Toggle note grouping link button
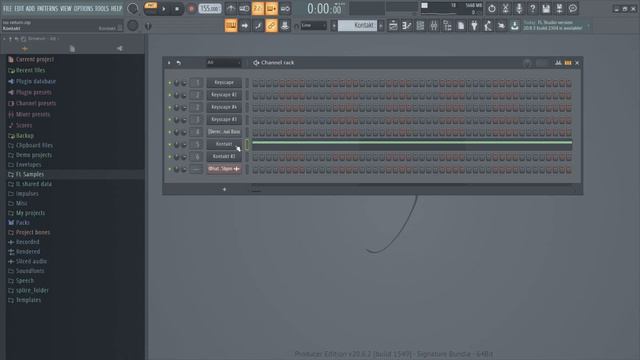This screenshot has width=640, height=360. [271, 26]
